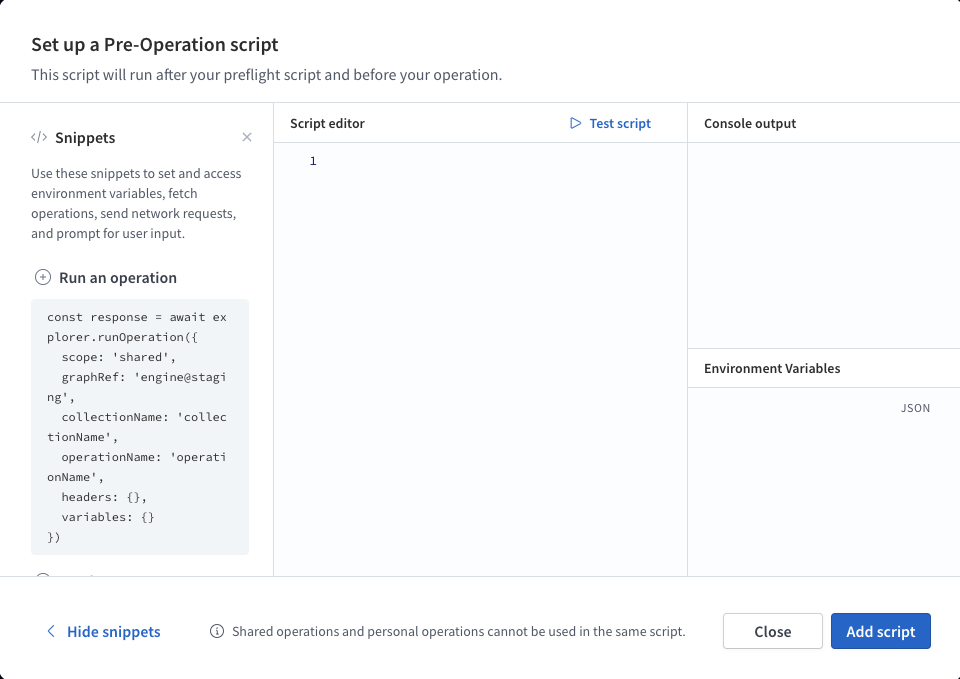Click the plus icon of the snippet below Run an operation
The width and height of the screenshot is (960, 679).
point(42,574)
